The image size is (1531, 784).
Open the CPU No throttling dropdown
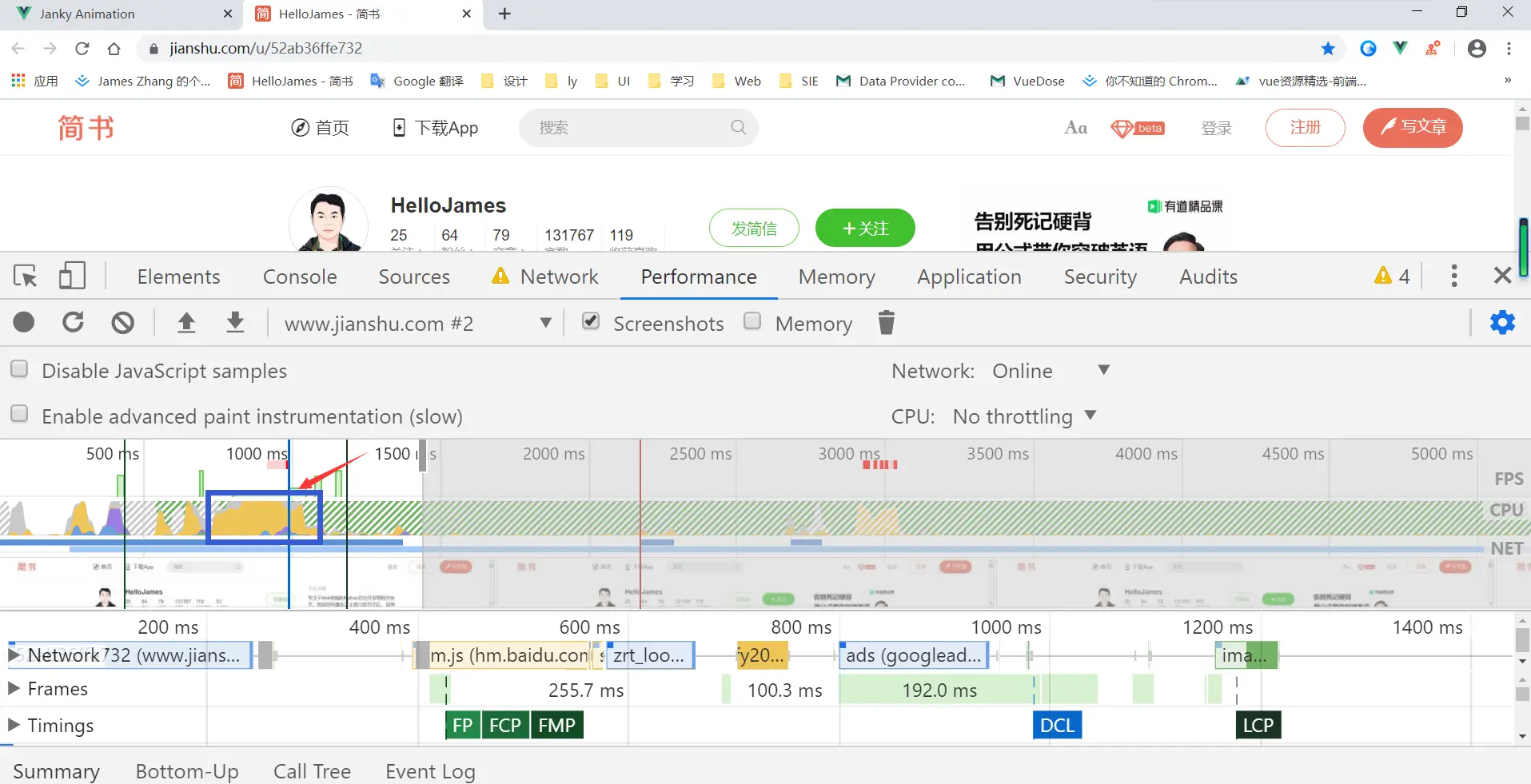[1024, 416]
